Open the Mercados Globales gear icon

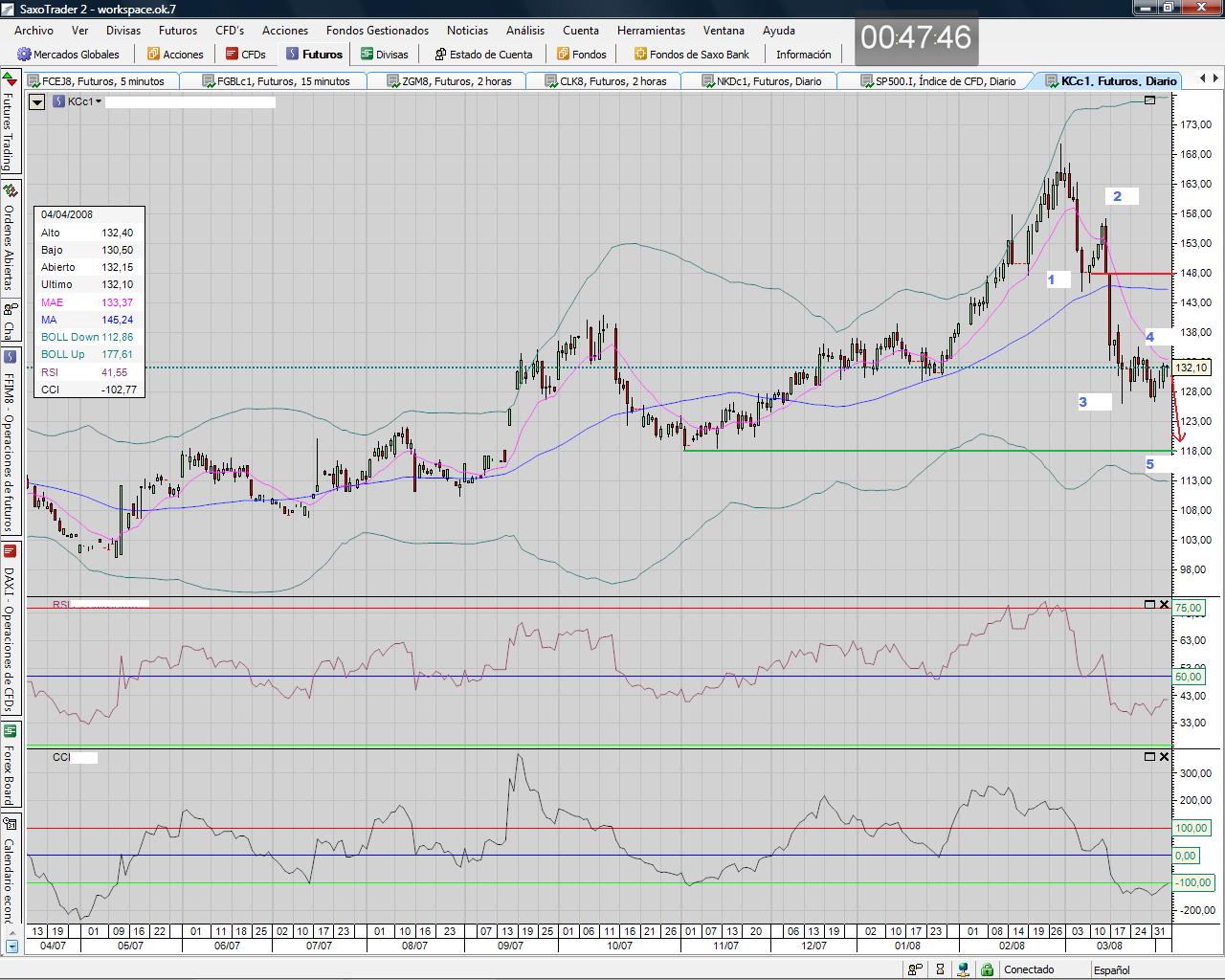[x=25, y=55]
